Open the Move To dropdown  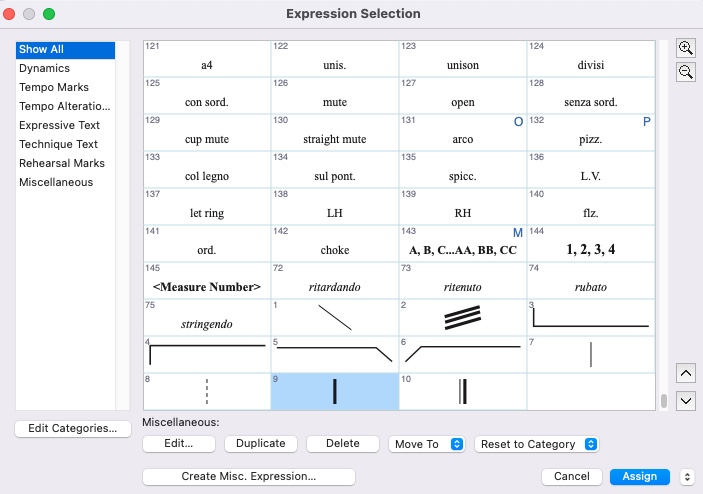tap(427, 444)
